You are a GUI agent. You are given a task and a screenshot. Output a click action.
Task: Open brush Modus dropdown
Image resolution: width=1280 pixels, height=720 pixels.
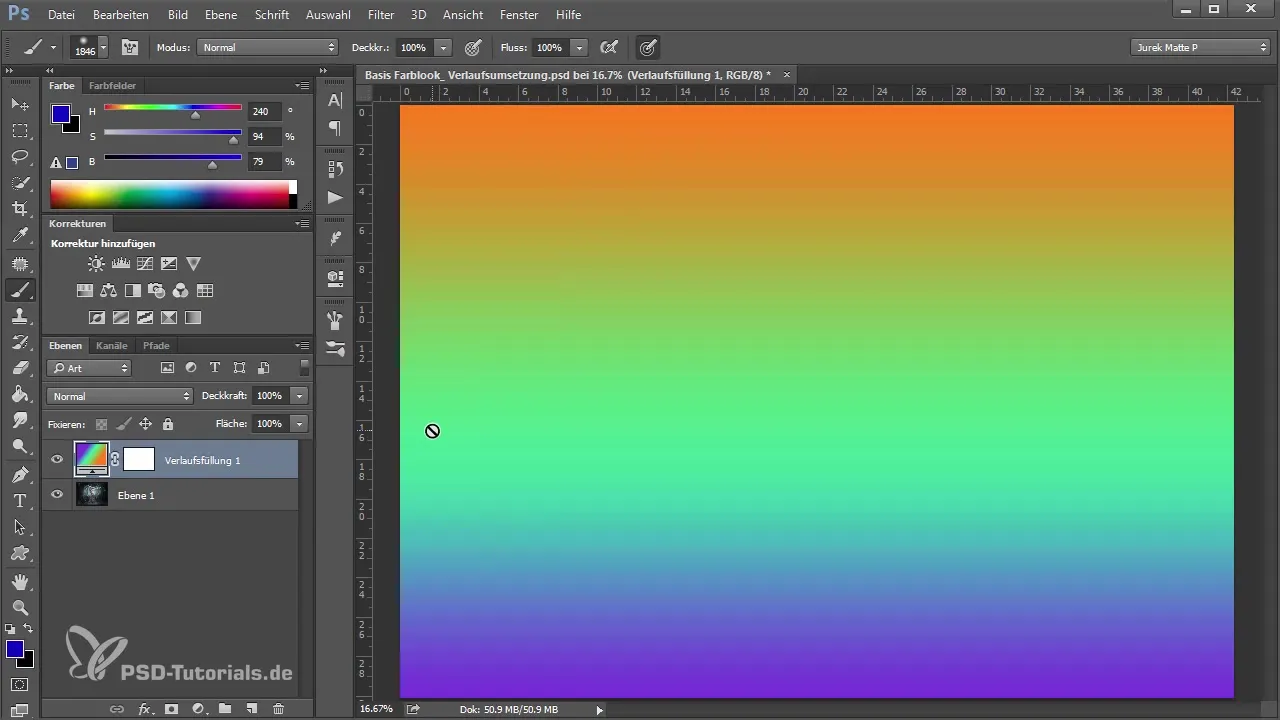[x=268, y=47]
